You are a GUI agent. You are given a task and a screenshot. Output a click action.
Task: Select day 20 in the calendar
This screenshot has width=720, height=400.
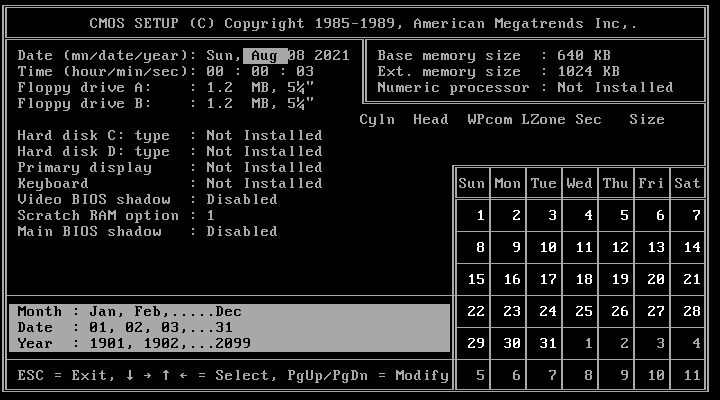655,280
